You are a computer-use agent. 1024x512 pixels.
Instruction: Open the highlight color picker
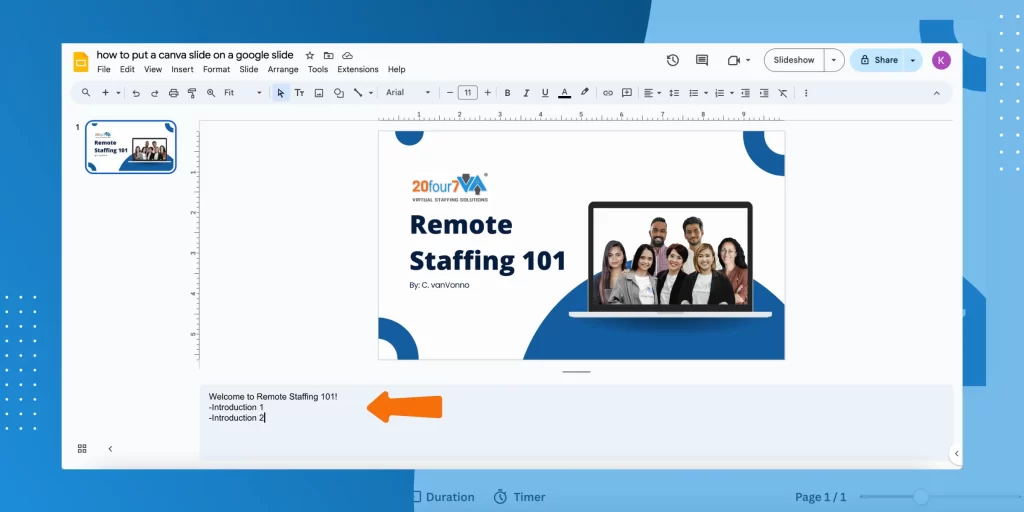click(584, 93)
